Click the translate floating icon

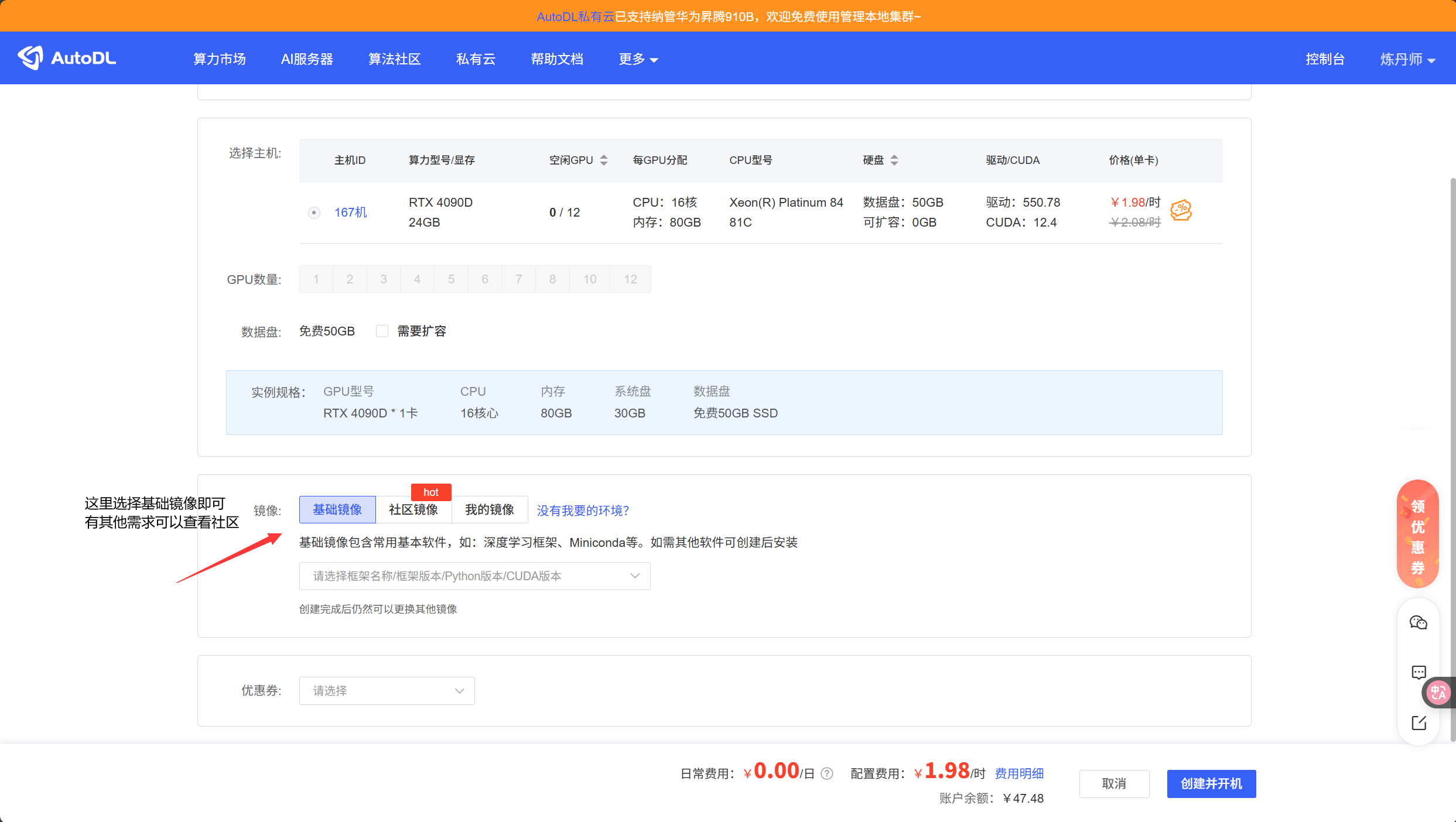1438,693
